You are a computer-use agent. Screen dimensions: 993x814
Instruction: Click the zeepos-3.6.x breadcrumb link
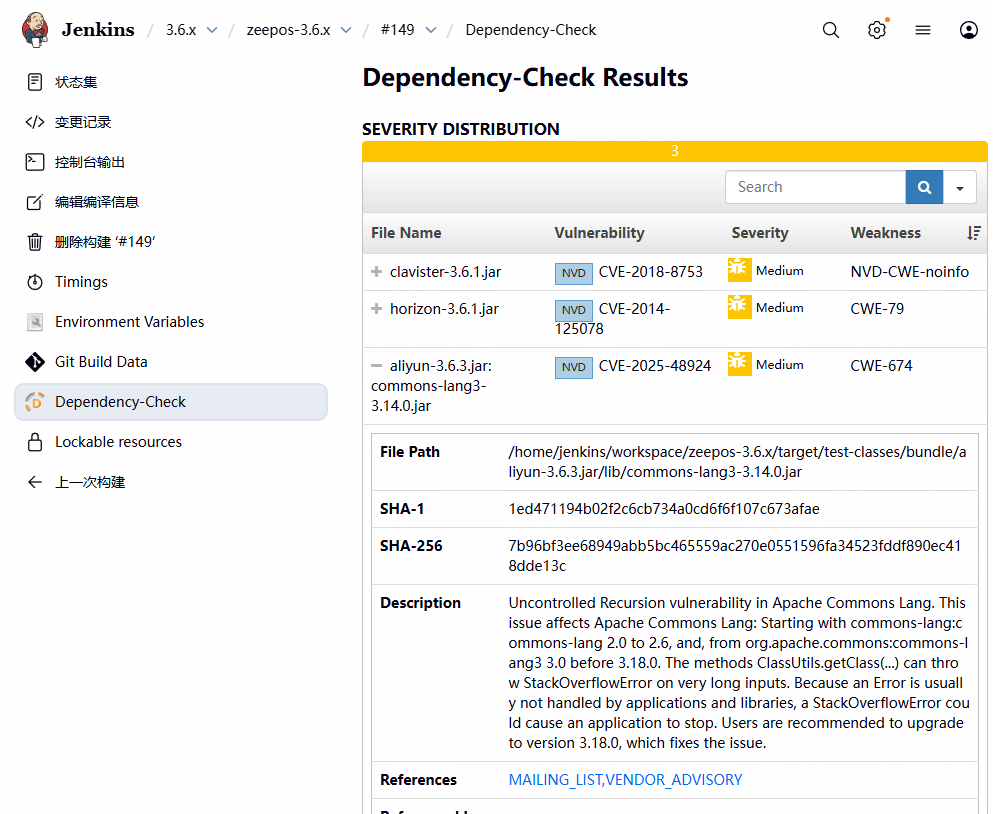(288, 30)
